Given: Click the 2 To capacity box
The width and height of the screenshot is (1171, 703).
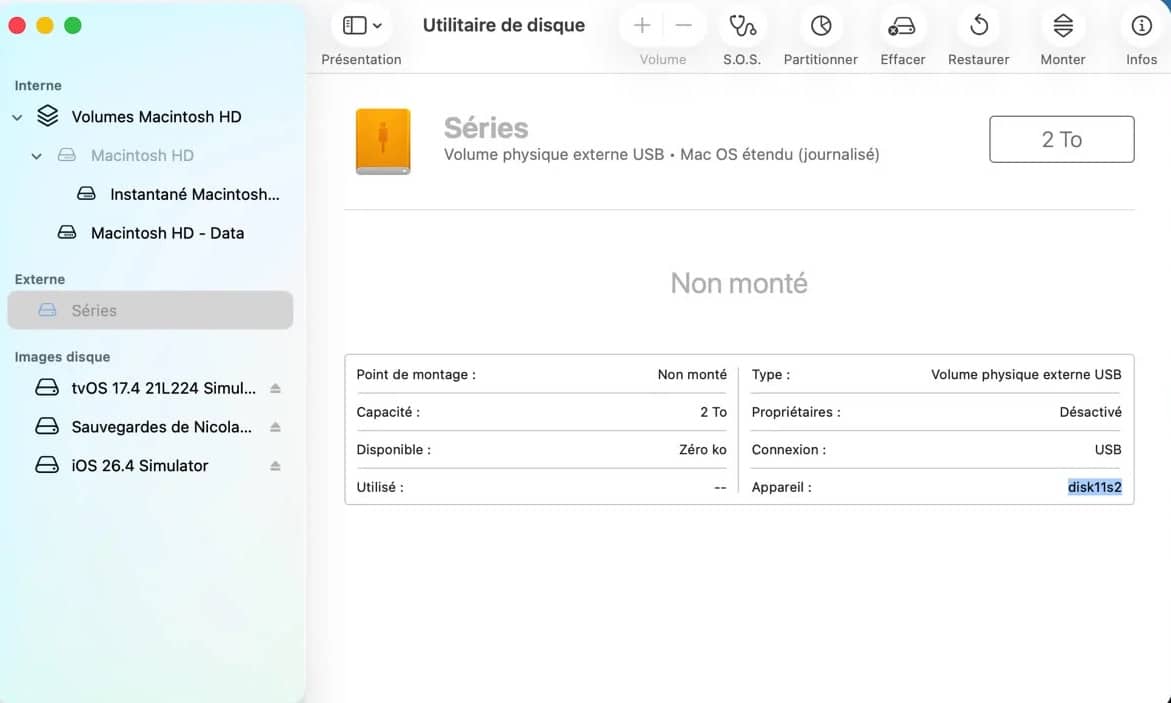Looking at the screenshot, I should click(x=1061, y=139).
